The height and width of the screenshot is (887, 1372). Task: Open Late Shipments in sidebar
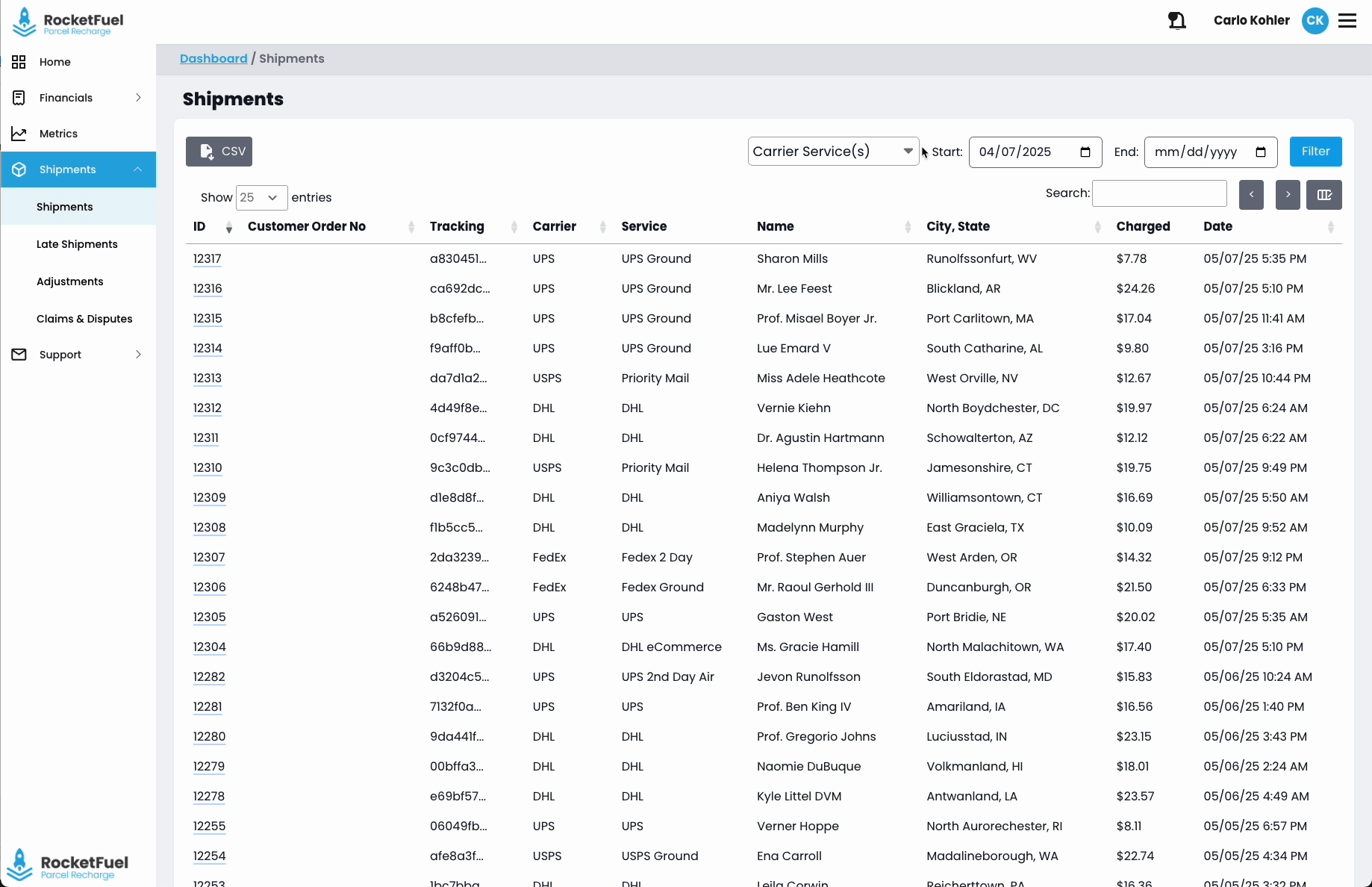tap(77, 244)
